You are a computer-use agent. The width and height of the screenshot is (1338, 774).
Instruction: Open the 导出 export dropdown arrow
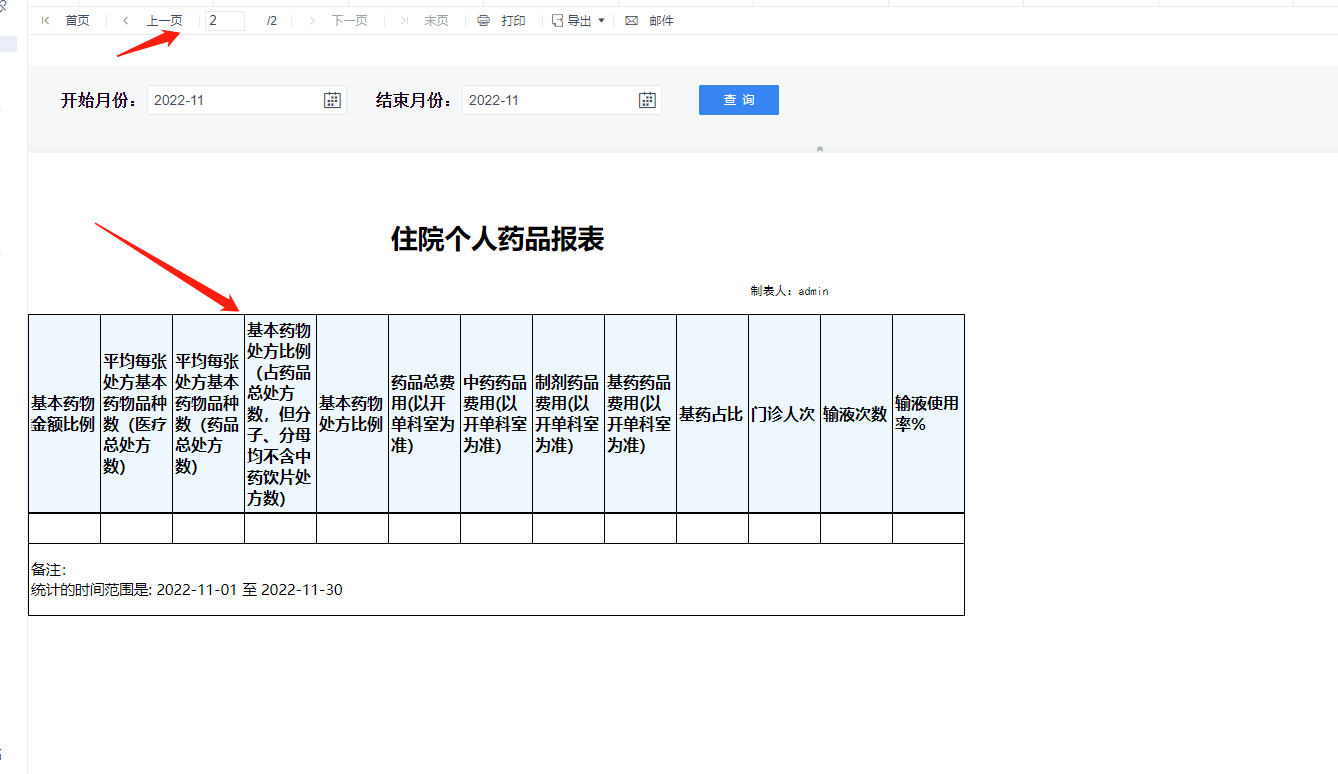(x=601, y=20)
